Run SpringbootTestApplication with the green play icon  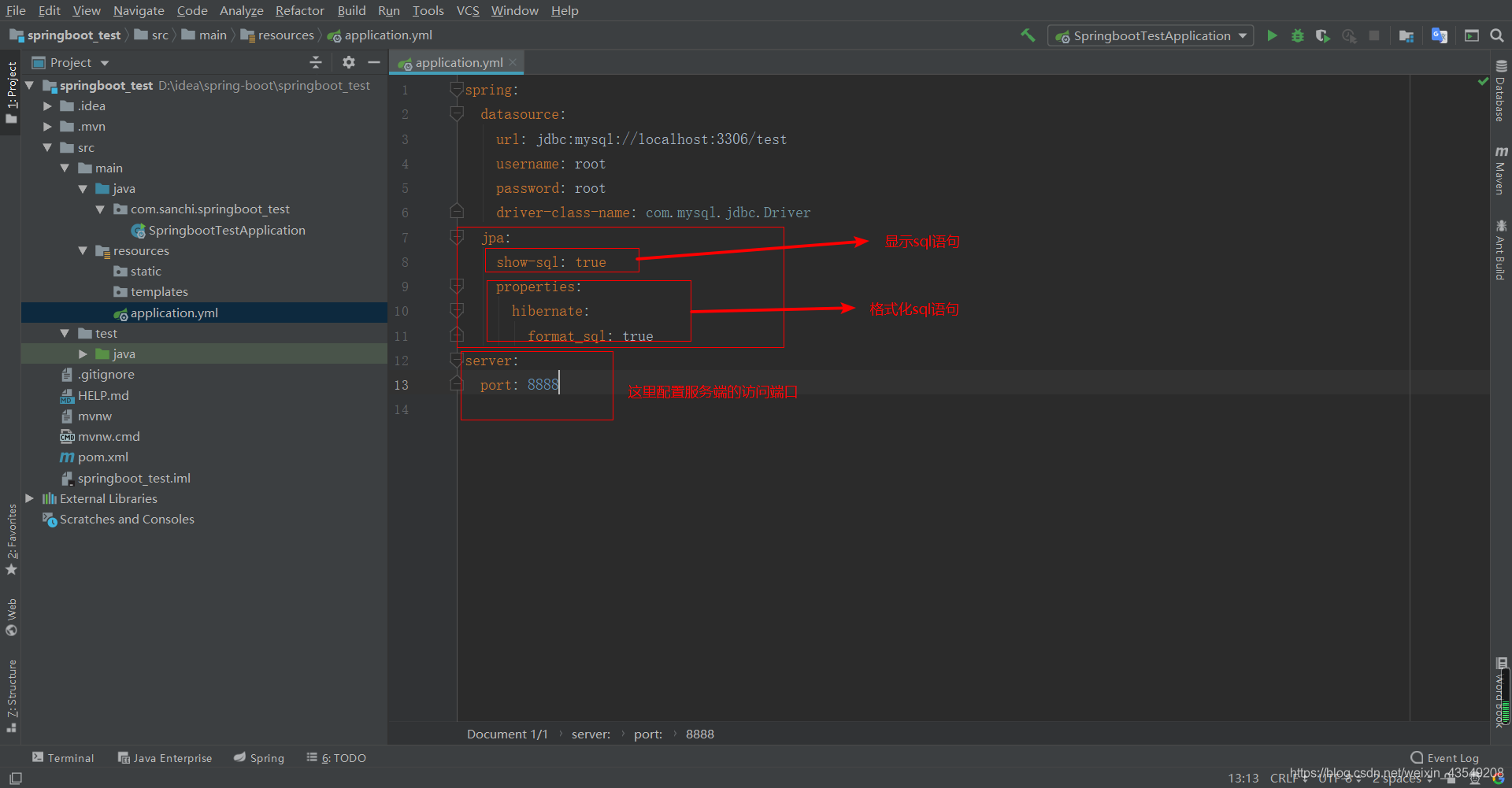coord(1272,35)
